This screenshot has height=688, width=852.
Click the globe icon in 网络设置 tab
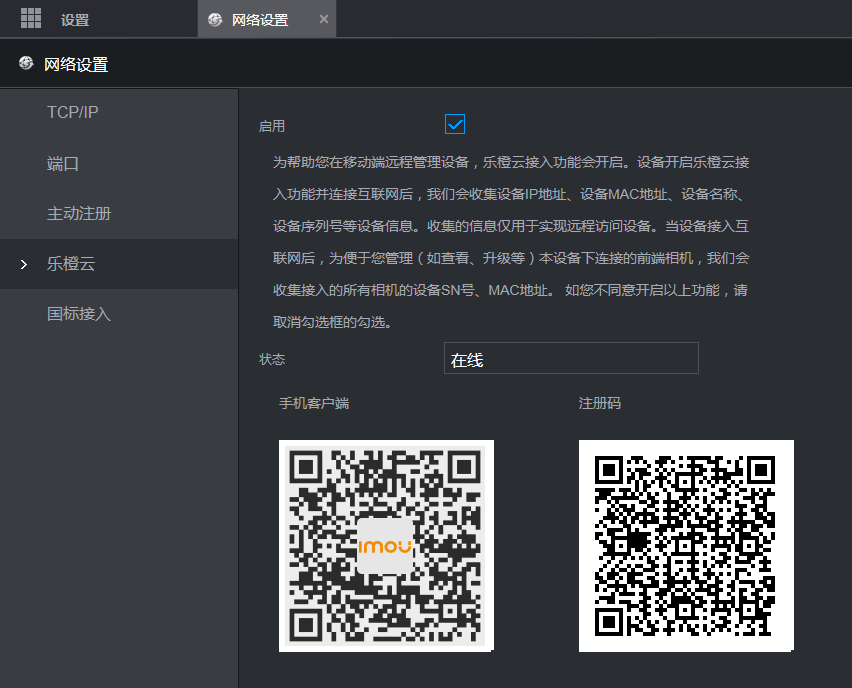[214, 20]
